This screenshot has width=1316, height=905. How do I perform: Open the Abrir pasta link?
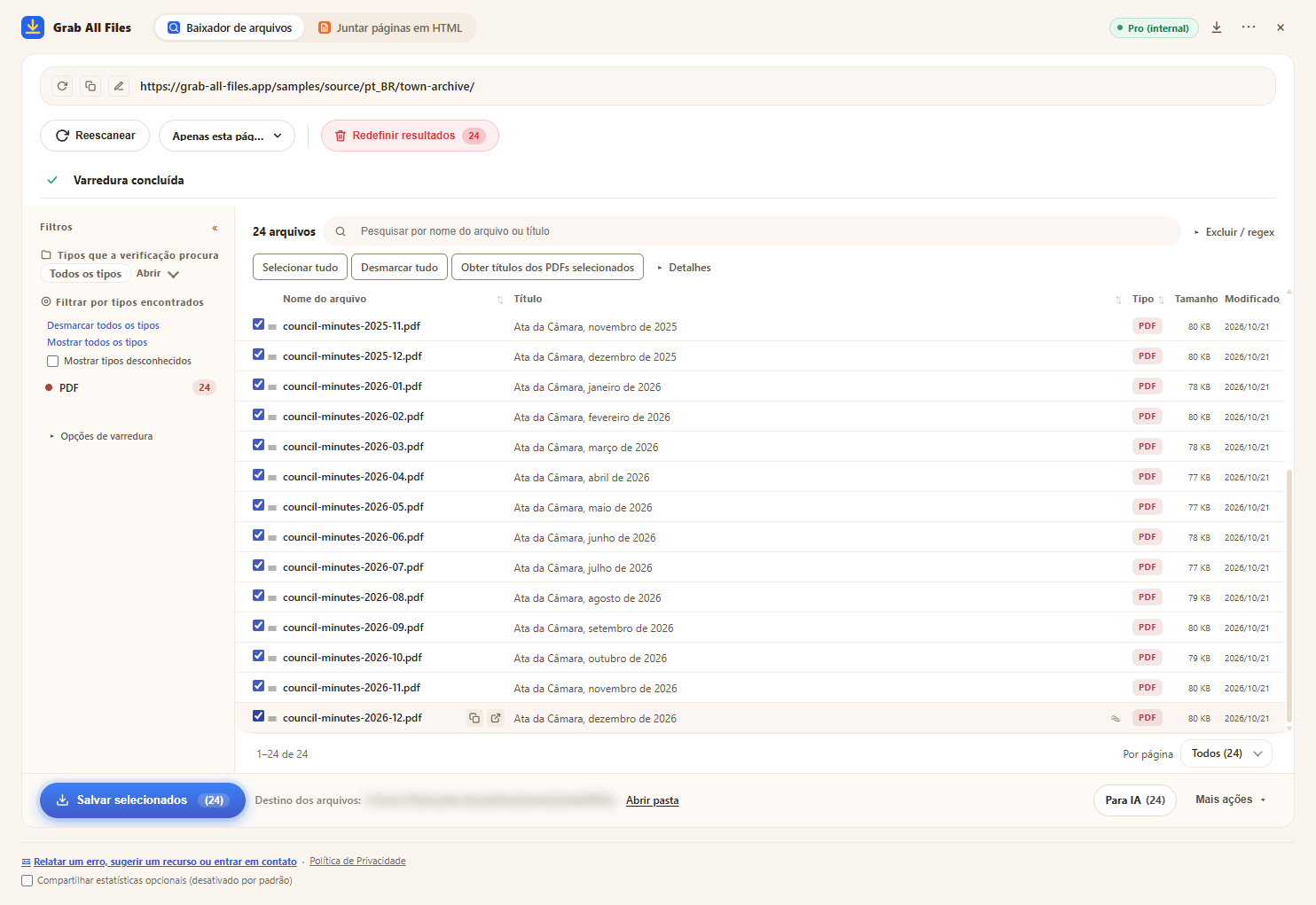pyautogui.click(x=652, y=800)
